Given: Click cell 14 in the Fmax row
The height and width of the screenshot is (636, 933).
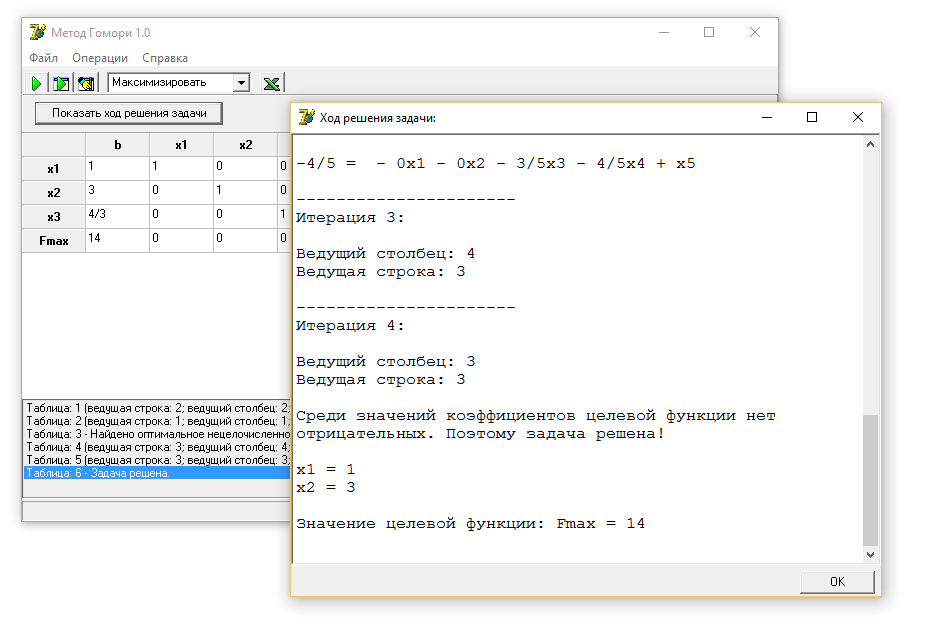Looking at the screenshot, I should (117, 240).
